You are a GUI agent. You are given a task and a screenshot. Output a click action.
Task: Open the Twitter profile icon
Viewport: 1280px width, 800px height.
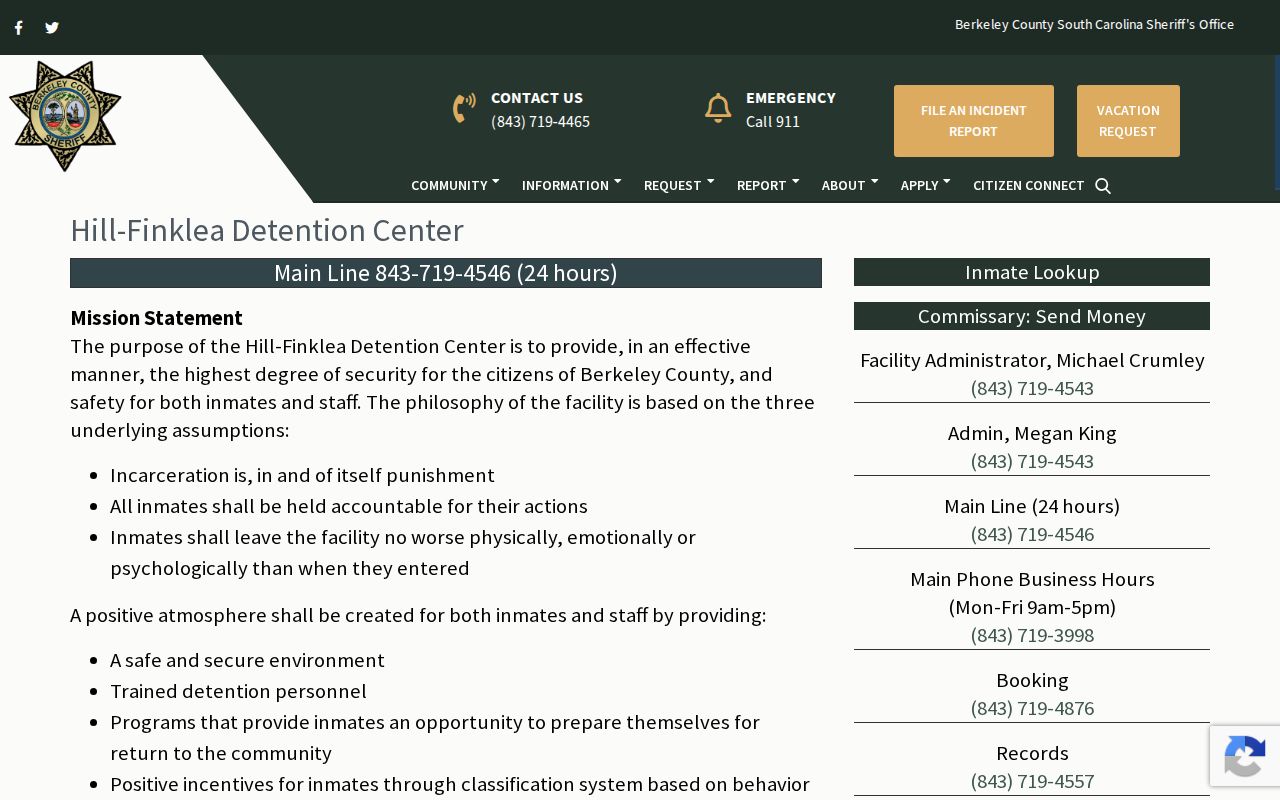click(52, 28)
